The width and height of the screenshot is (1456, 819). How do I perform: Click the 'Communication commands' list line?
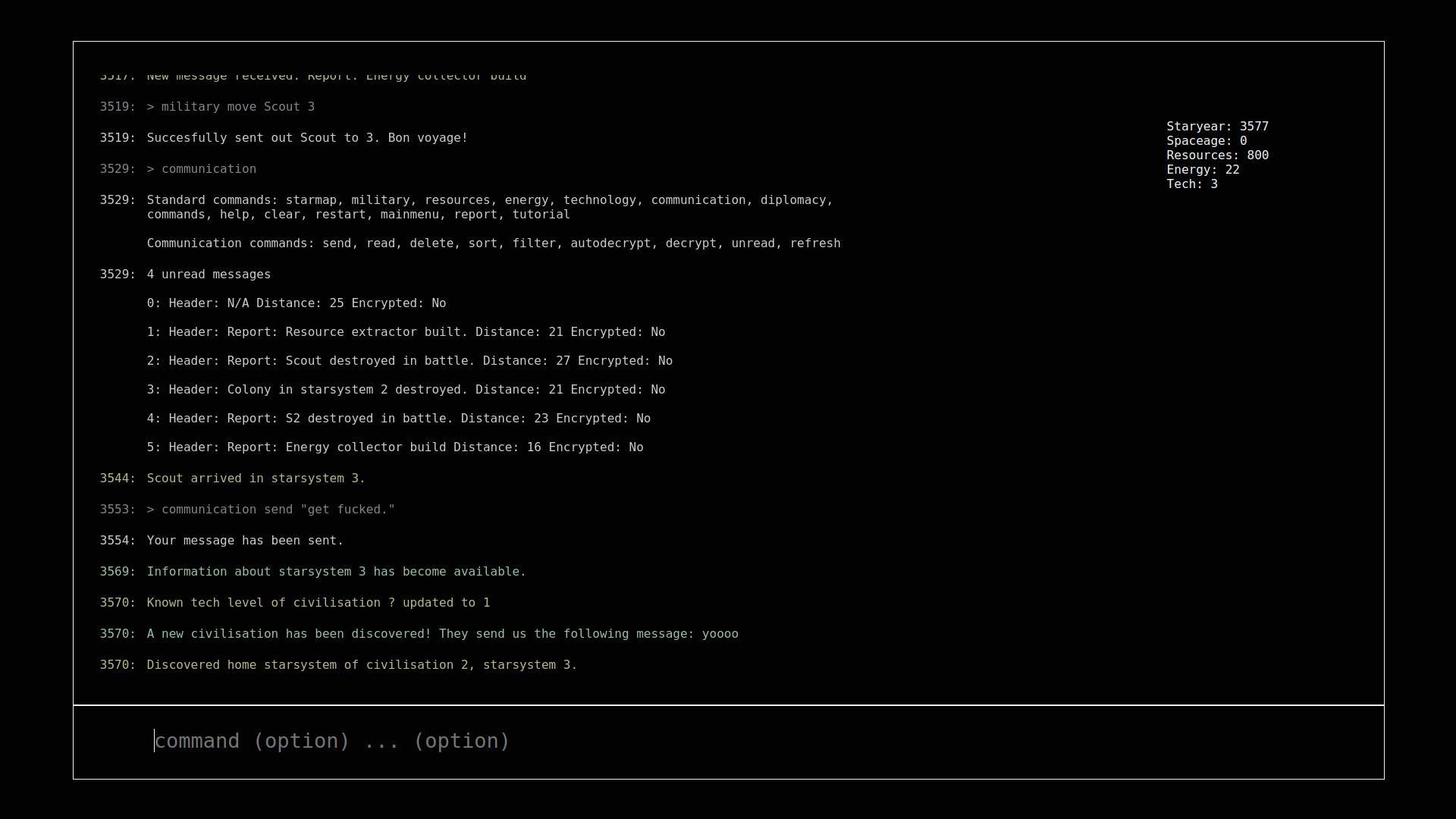point(494,243)
